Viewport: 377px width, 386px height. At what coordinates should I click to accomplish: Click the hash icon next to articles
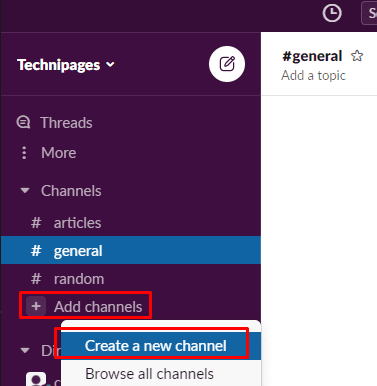[x=36, y=223]
